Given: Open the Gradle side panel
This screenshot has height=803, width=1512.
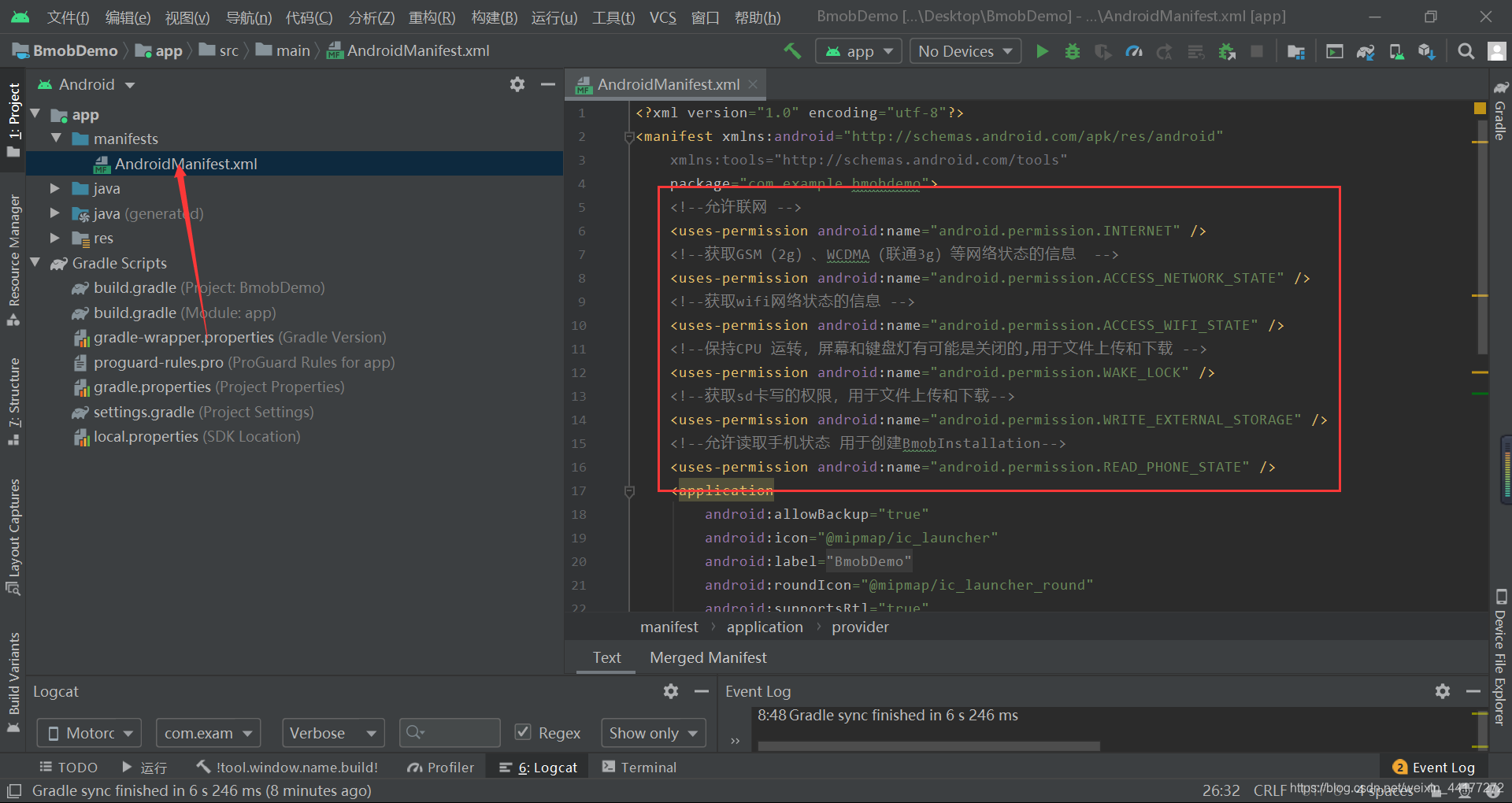Looking at the screenshot, I should 1501,111.
